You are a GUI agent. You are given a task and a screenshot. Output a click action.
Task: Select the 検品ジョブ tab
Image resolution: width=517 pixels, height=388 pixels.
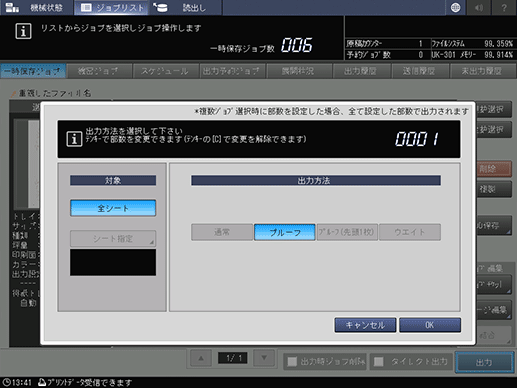pyautogui.click(x=98, y=71)
